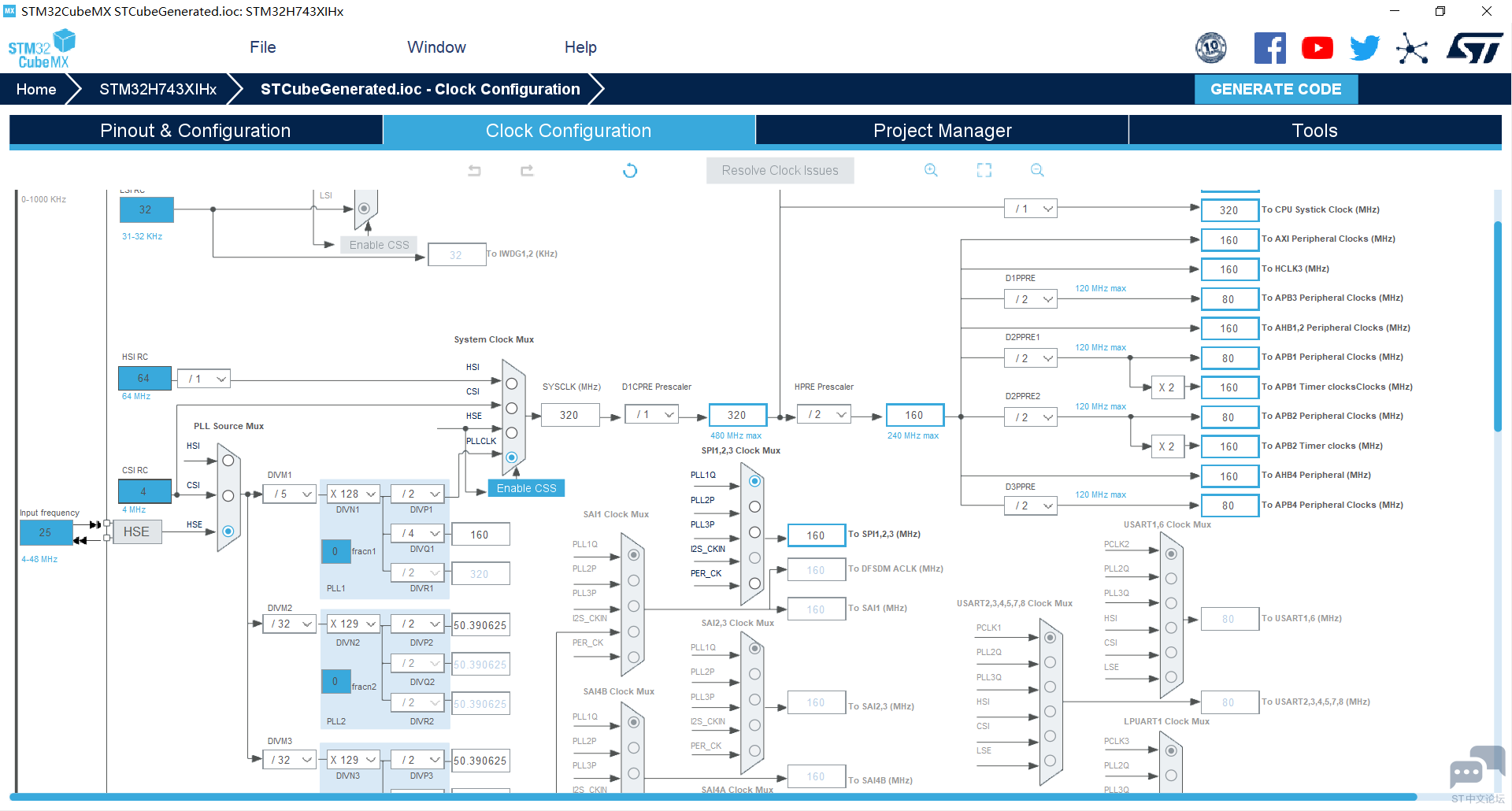Screen dimensions: 1512x811
Task: Expand the DIVN1 multiplier dropdown
Action: click(x=353, y=494)
